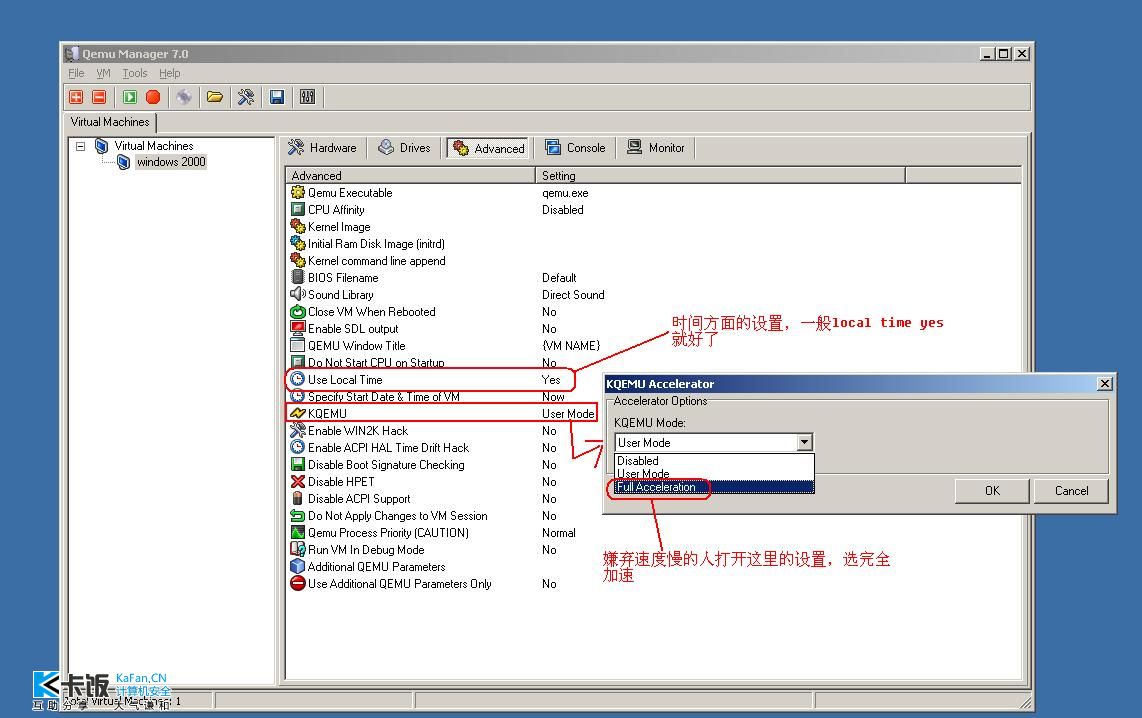
Task: Switch to the Console tab
Action: coord(575,148)
